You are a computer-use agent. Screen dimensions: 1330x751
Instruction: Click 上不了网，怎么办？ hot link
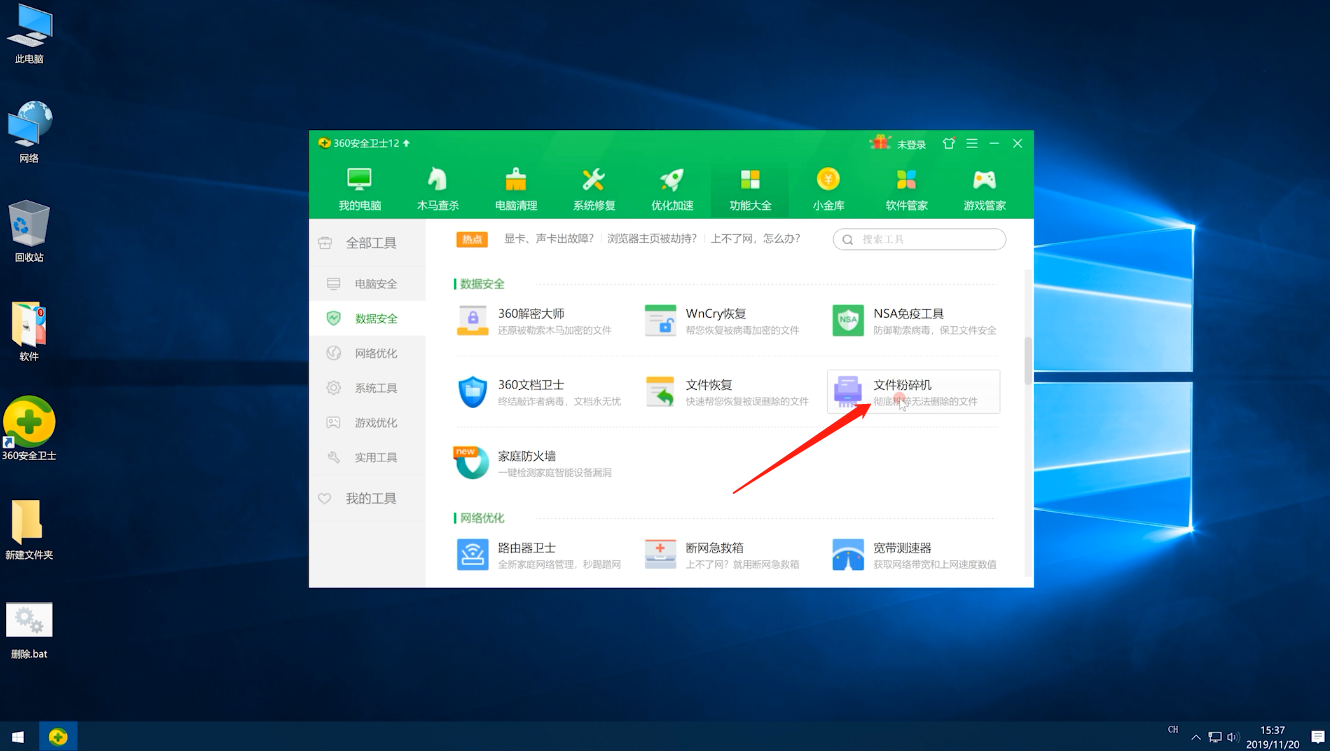pos(755,239)
